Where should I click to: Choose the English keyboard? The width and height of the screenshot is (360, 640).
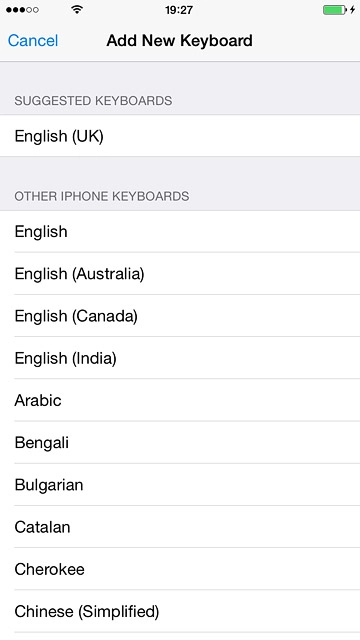pyautogui.click(x=180, y=232)
